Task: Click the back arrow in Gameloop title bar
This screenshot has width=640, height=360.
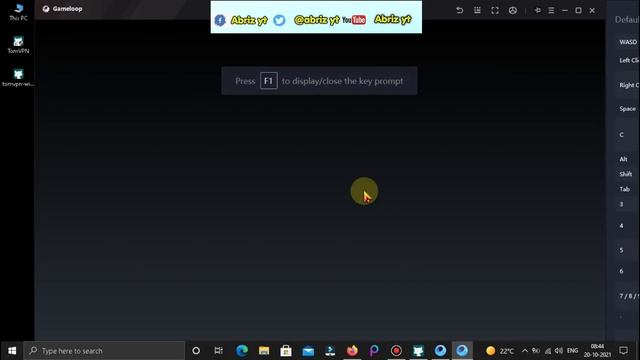Action: [x=460, y=10]
